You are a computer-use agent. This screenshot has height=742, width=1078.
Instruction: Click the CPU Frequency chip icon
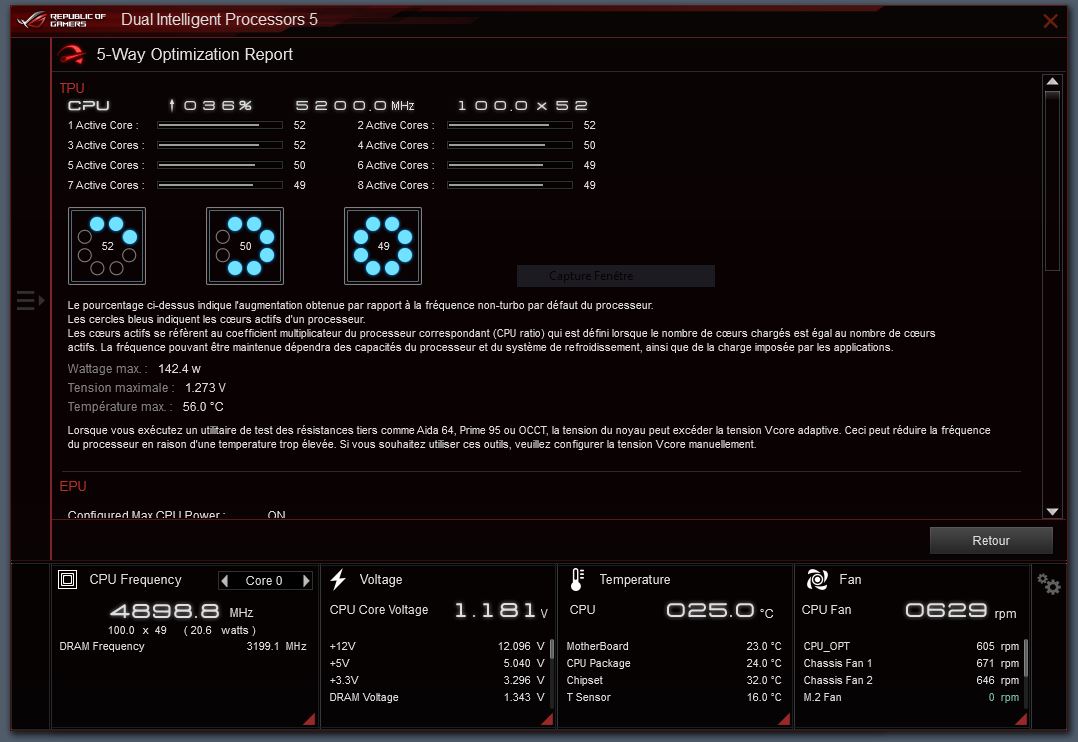click(68, 579)
